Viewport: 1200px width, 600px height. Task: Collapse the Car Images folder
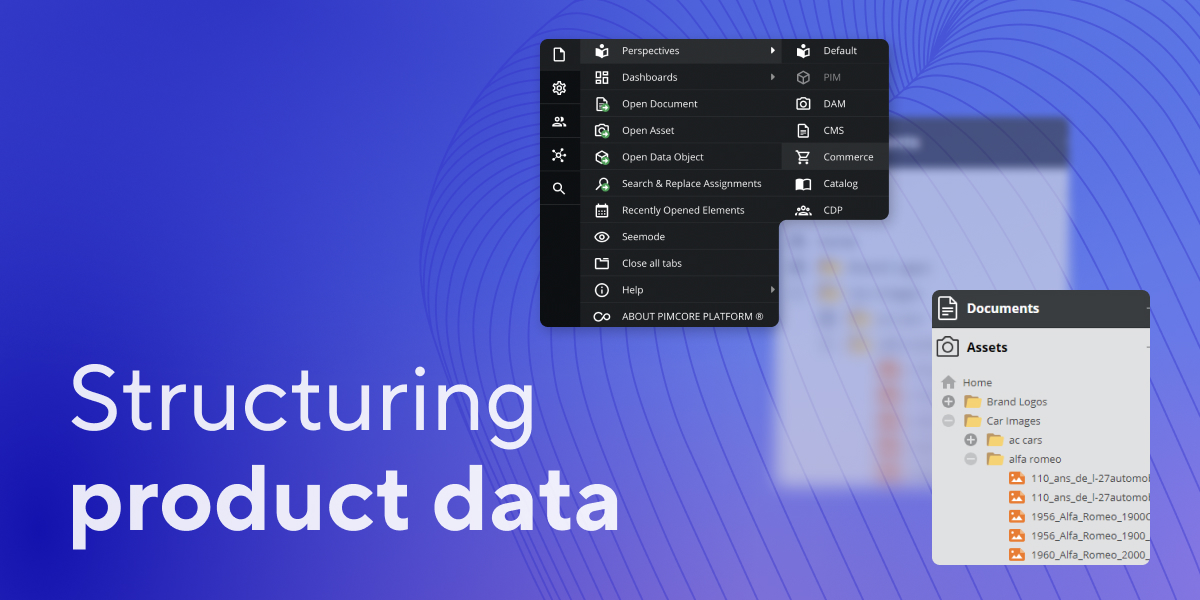[948, 421]
